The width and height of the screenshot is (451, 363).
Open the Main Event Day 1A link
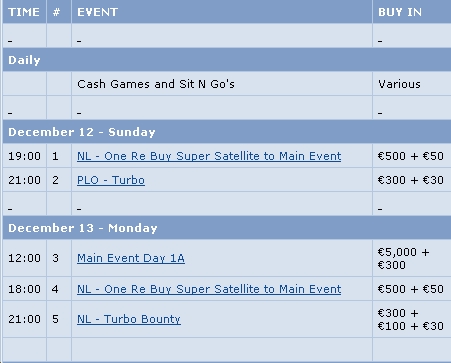pos(131,258)
